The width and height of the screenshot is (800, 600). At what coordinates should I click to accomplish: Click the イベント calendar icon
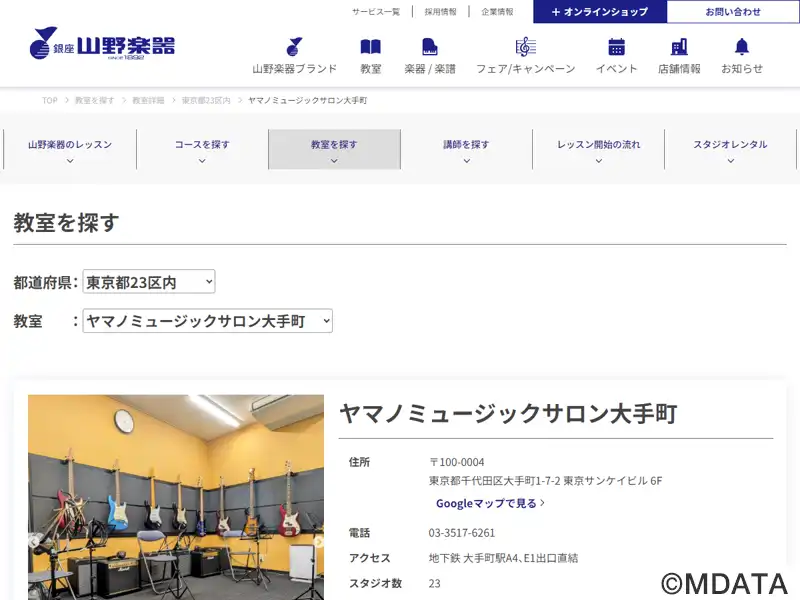(616, 46)
